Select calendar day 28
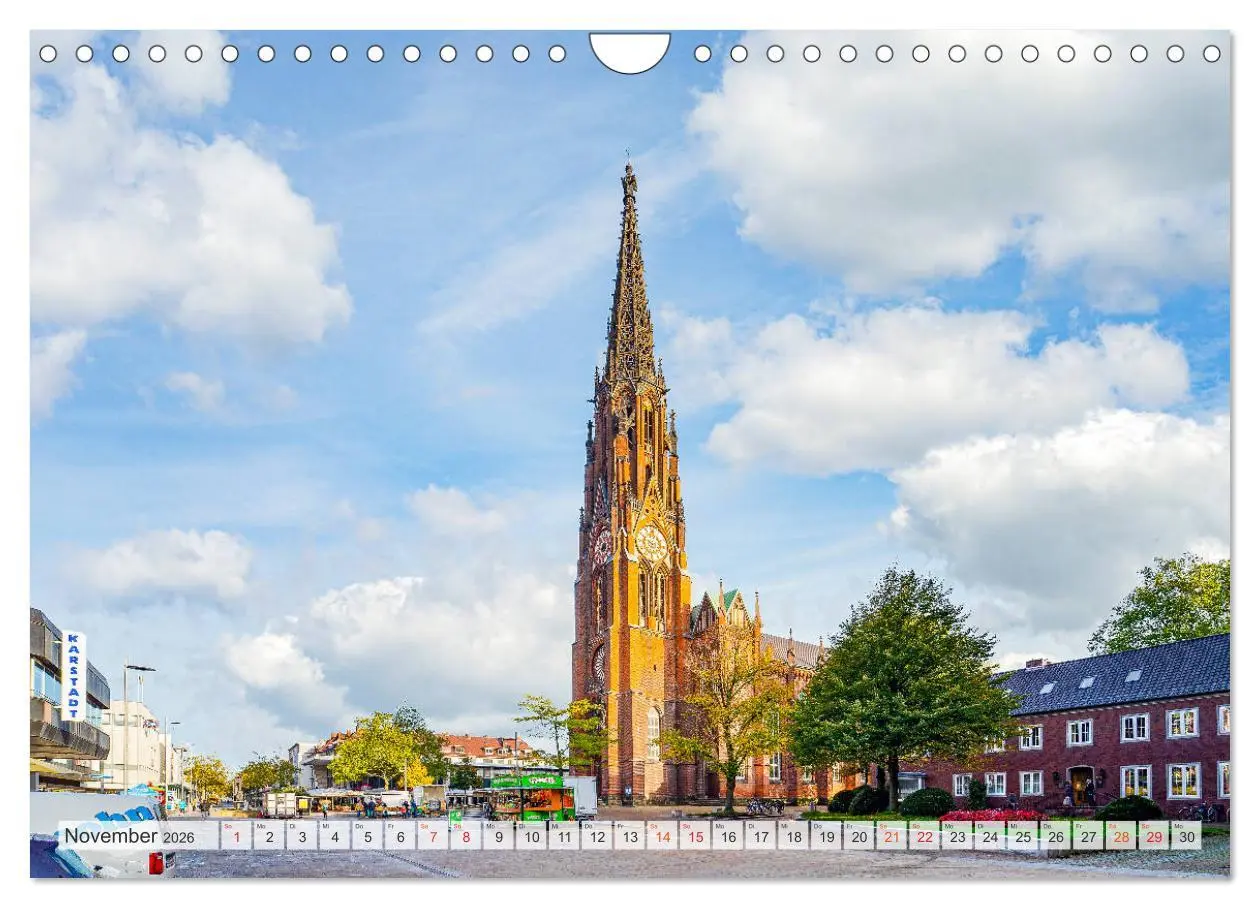Image resolution: width=1260 pixels, height=908 pixels. click(x=1121, y=836)
